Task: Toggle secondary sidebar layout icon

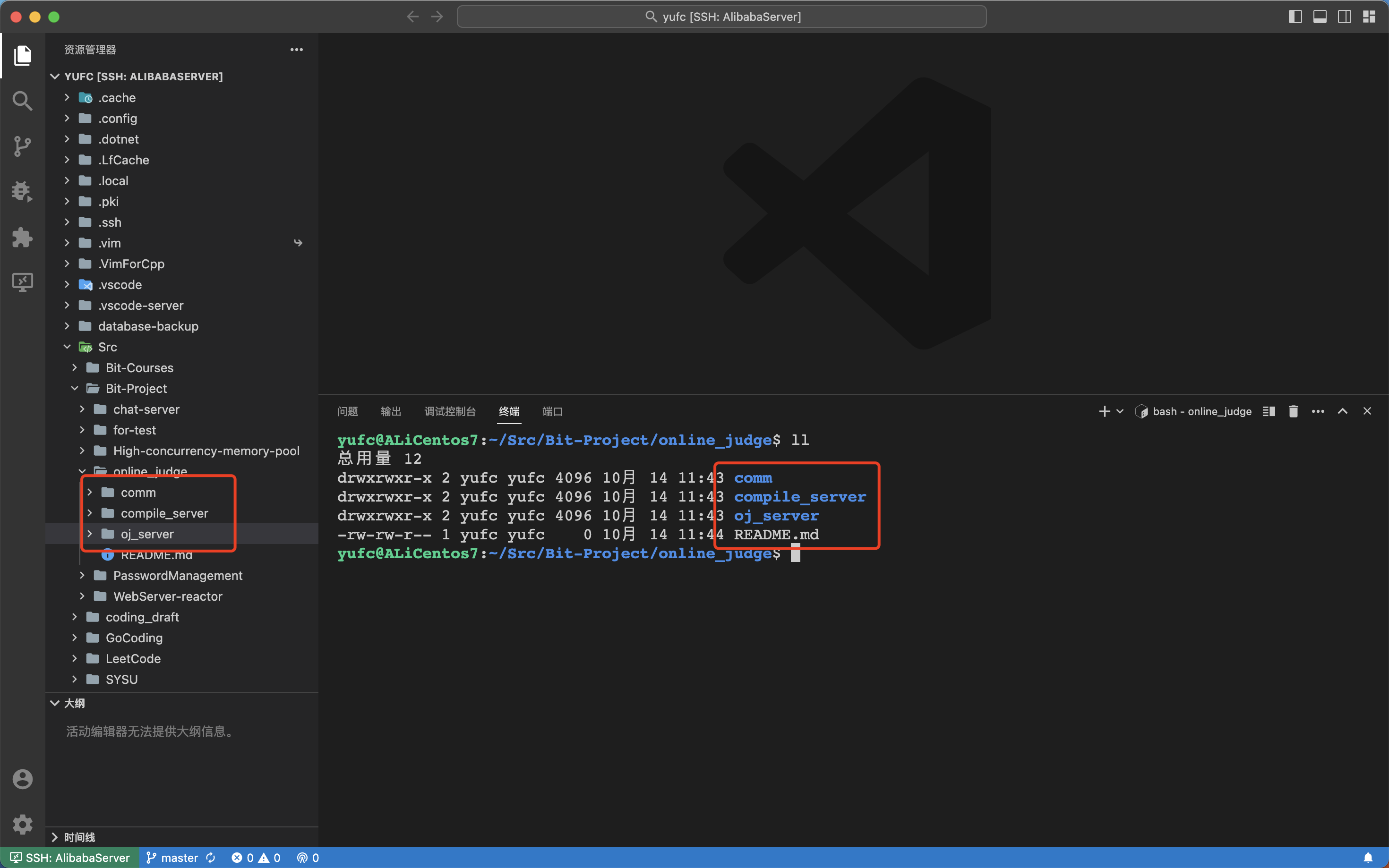Action: coord(1344,17)
